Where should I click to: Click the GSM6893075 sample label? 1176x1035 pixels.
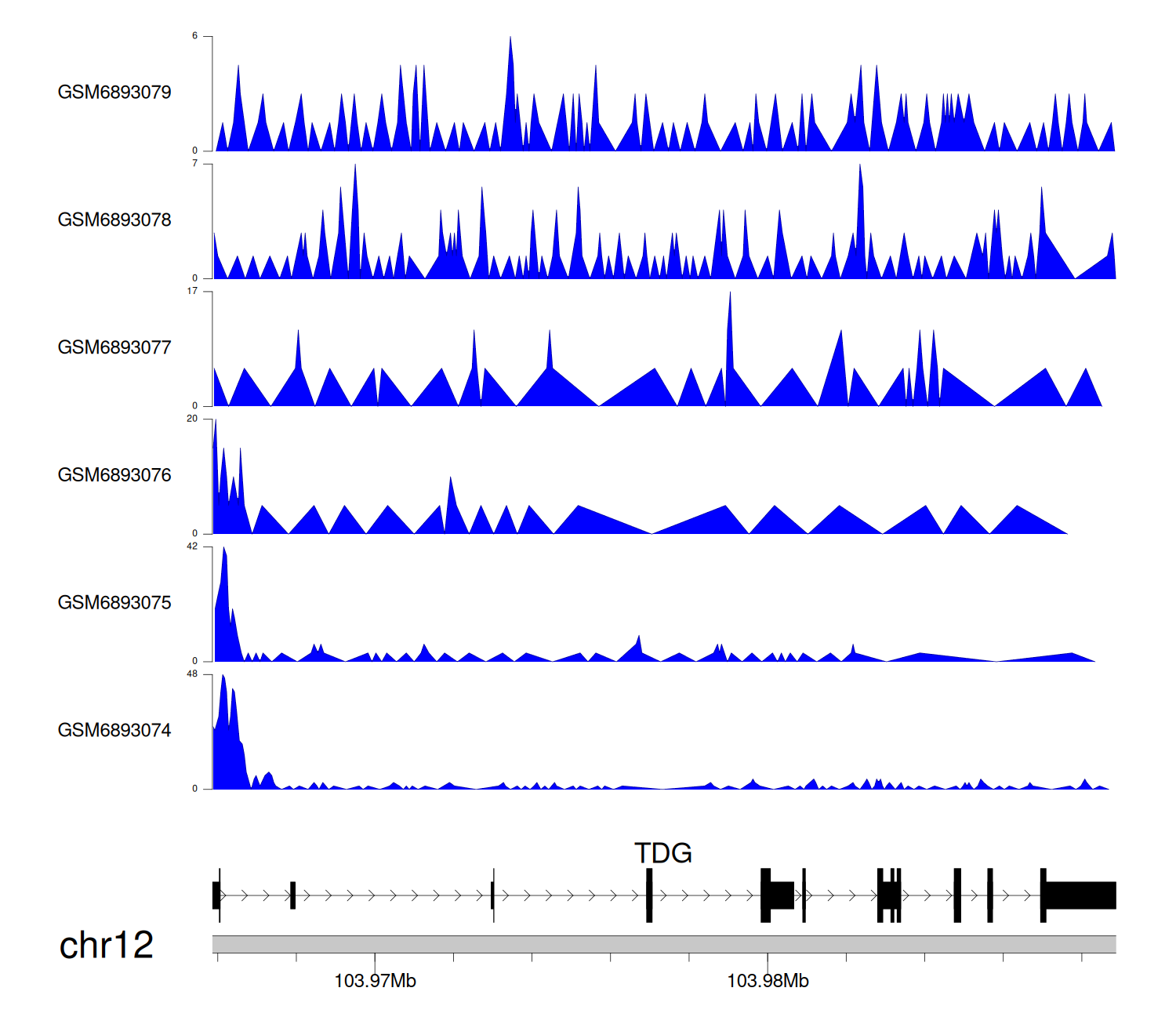(x=114, y=603)
